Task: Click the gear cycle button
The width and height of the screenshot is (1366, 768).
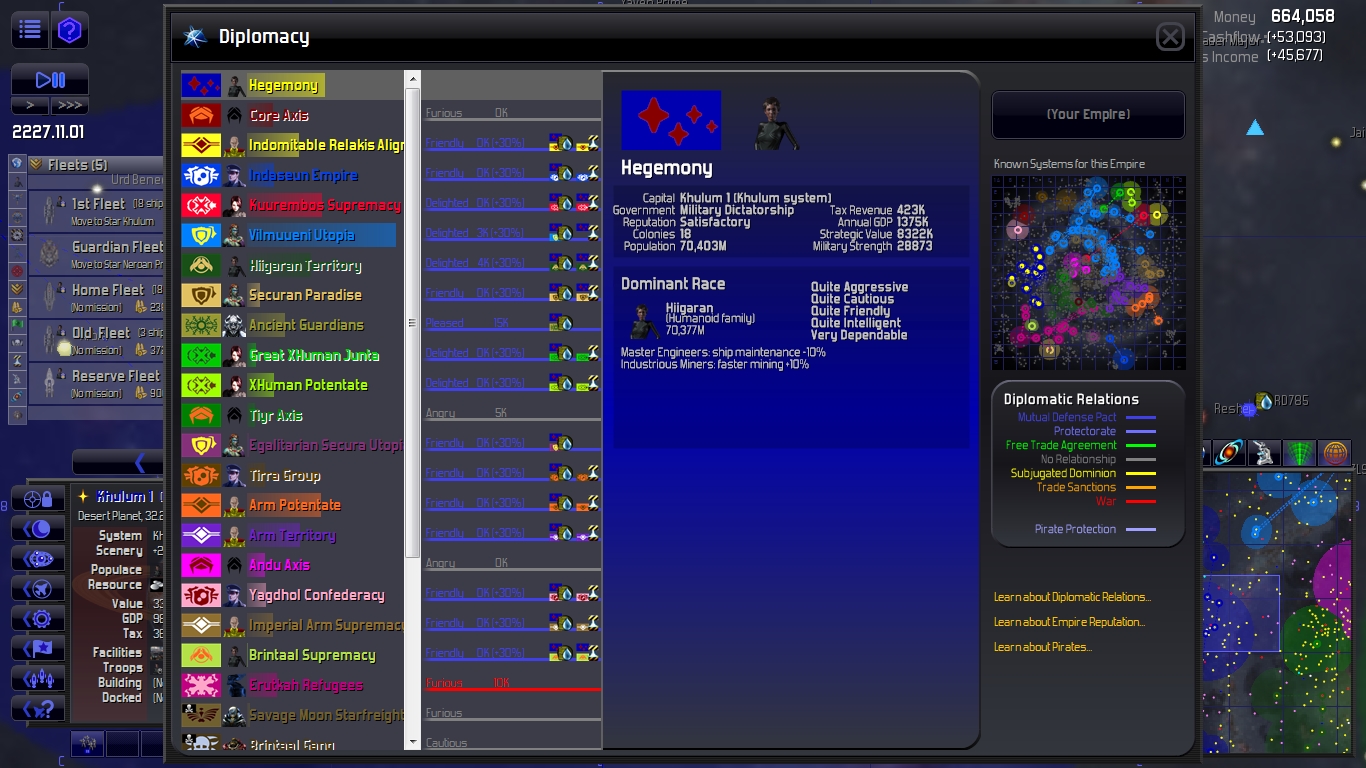Action: (39, 618)
